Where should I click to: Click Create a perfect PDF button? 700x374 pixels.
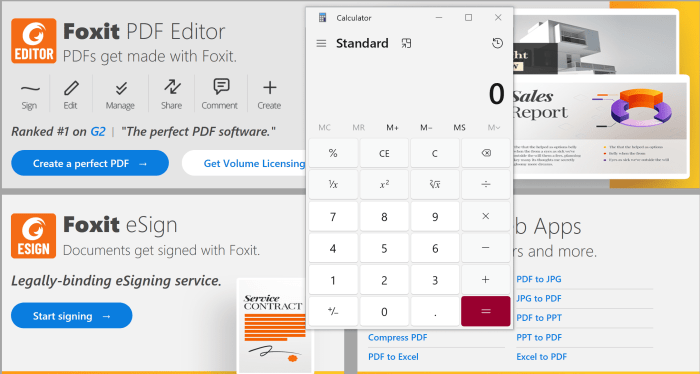point(90,163)
